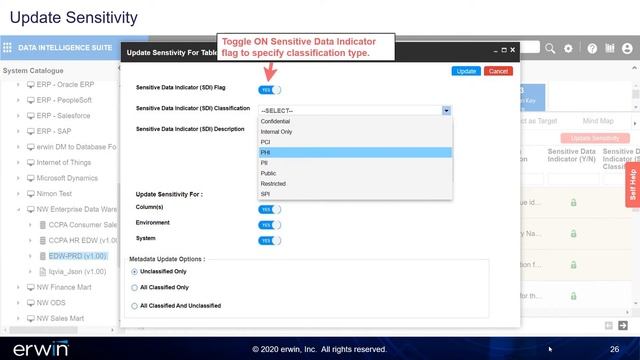Choose PII from classification list
This screenshot has height=360, width=640.
[355, 163]
